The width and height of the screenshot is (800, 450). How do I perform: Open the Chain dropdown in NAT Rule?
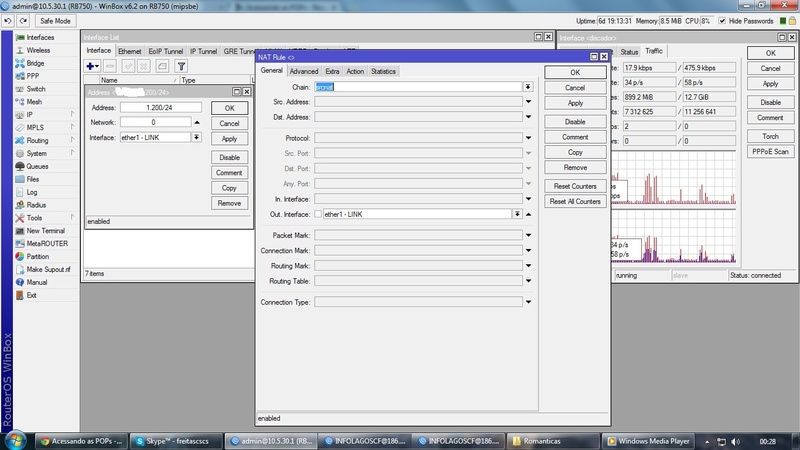(528, 87)
